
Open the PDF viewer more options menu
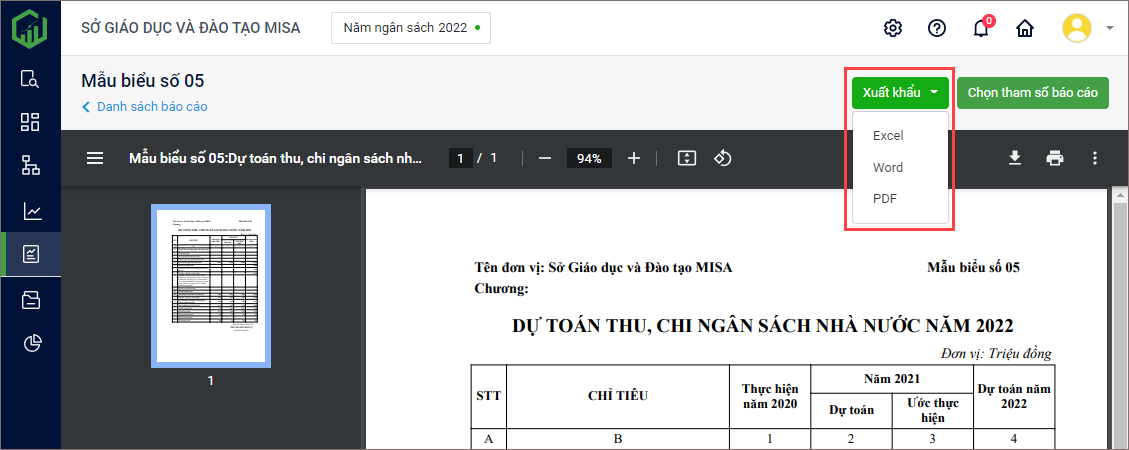pyautogui.click(x=1095, y=158)
